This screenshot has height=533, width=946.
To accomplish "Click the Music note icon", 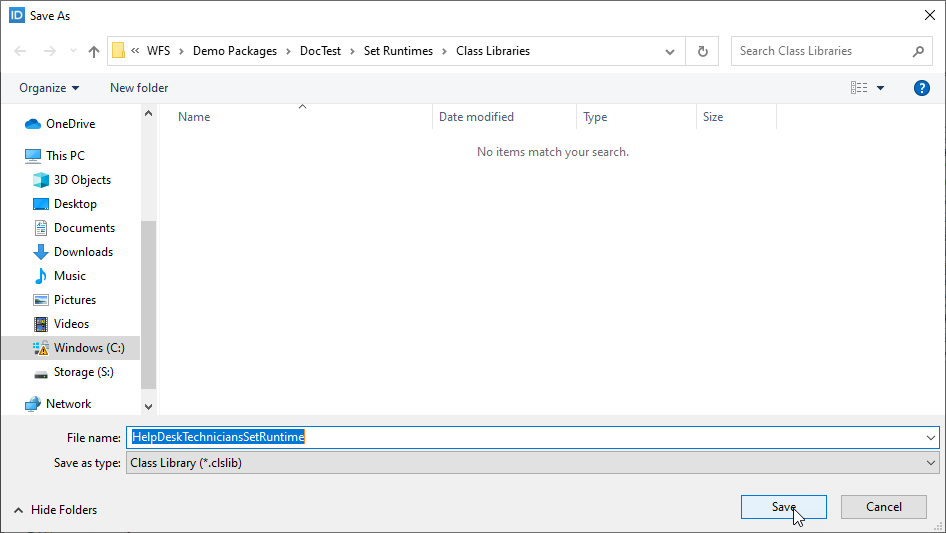I will point(40,276).
